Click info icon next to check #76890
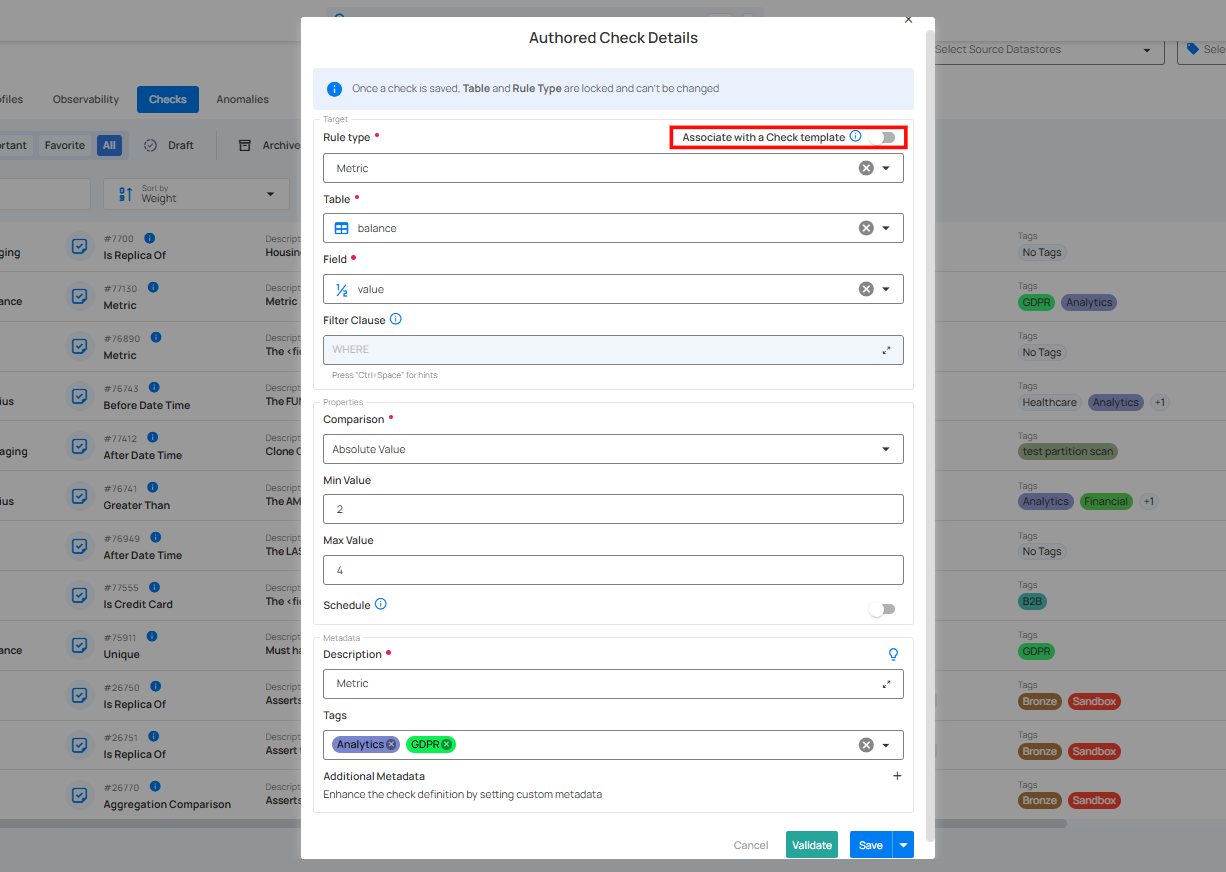This screenshot has width=1226, height=872. [x=156, y=337]
